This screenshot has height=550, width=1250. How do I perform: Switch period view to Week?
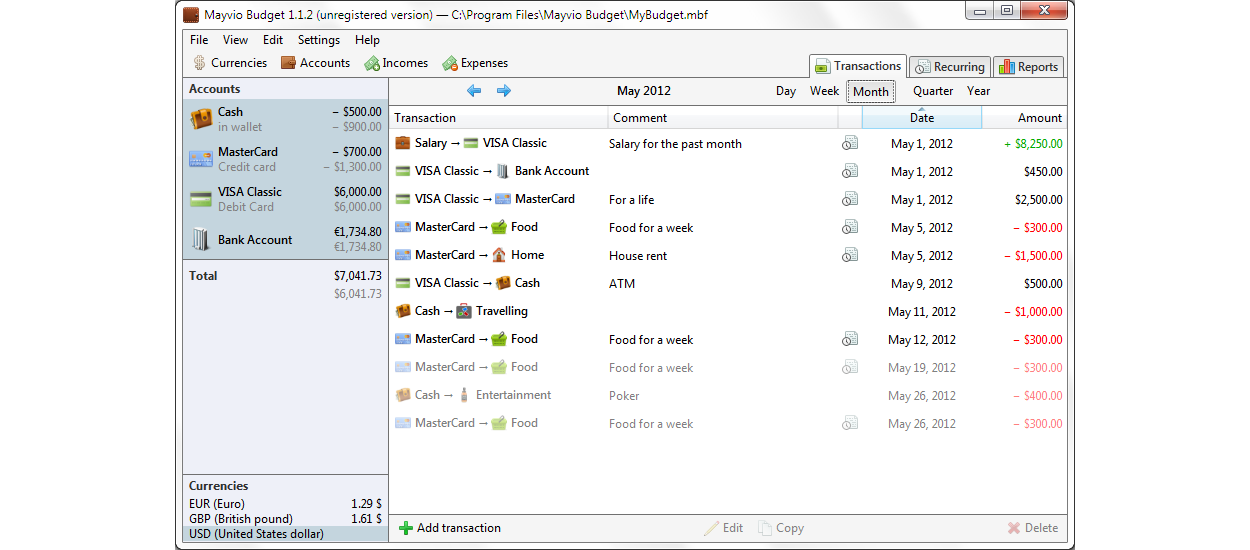click(824, 91)
